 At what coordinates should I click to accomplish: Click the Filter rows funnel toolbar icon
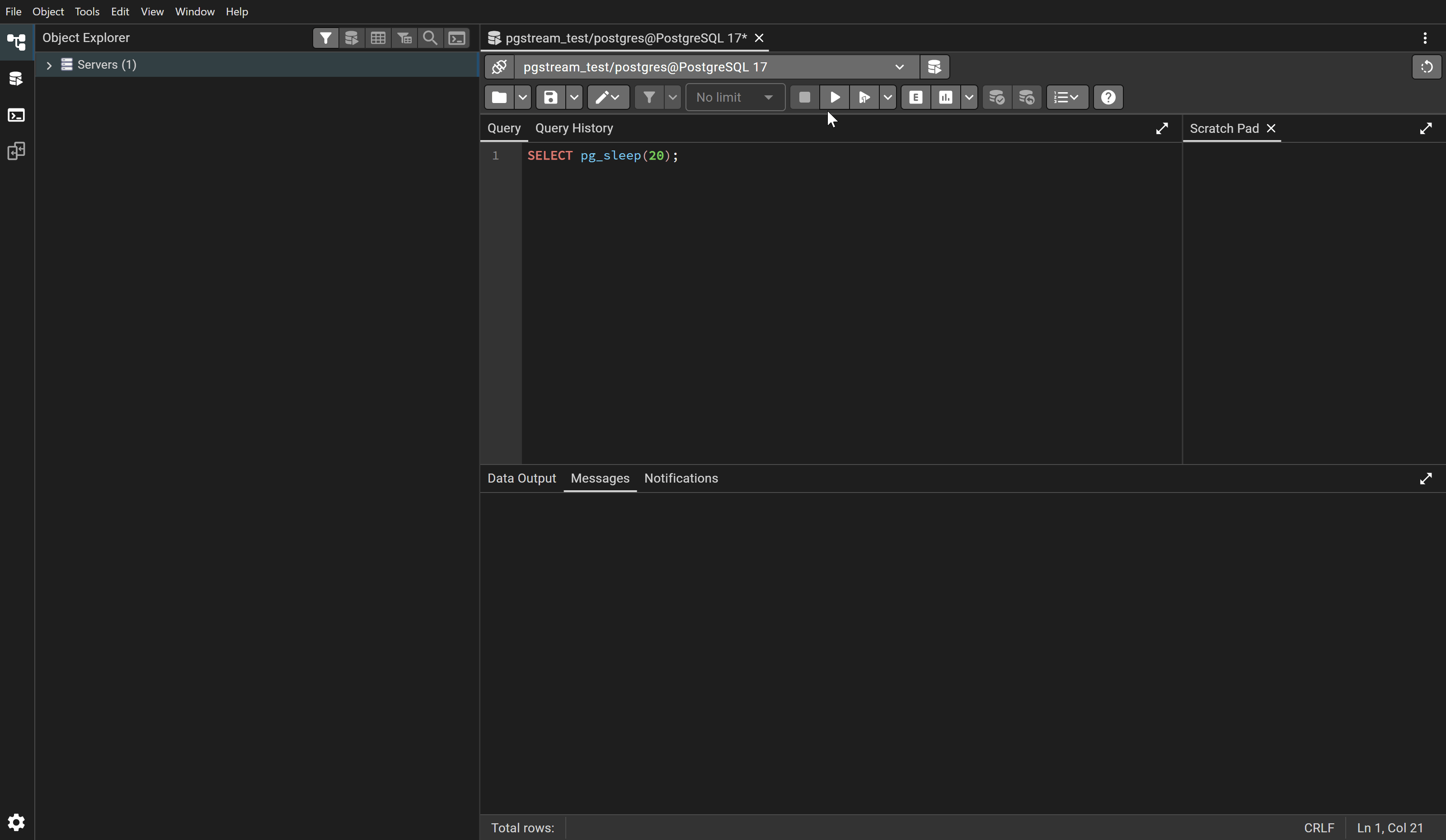coord(649,98)
